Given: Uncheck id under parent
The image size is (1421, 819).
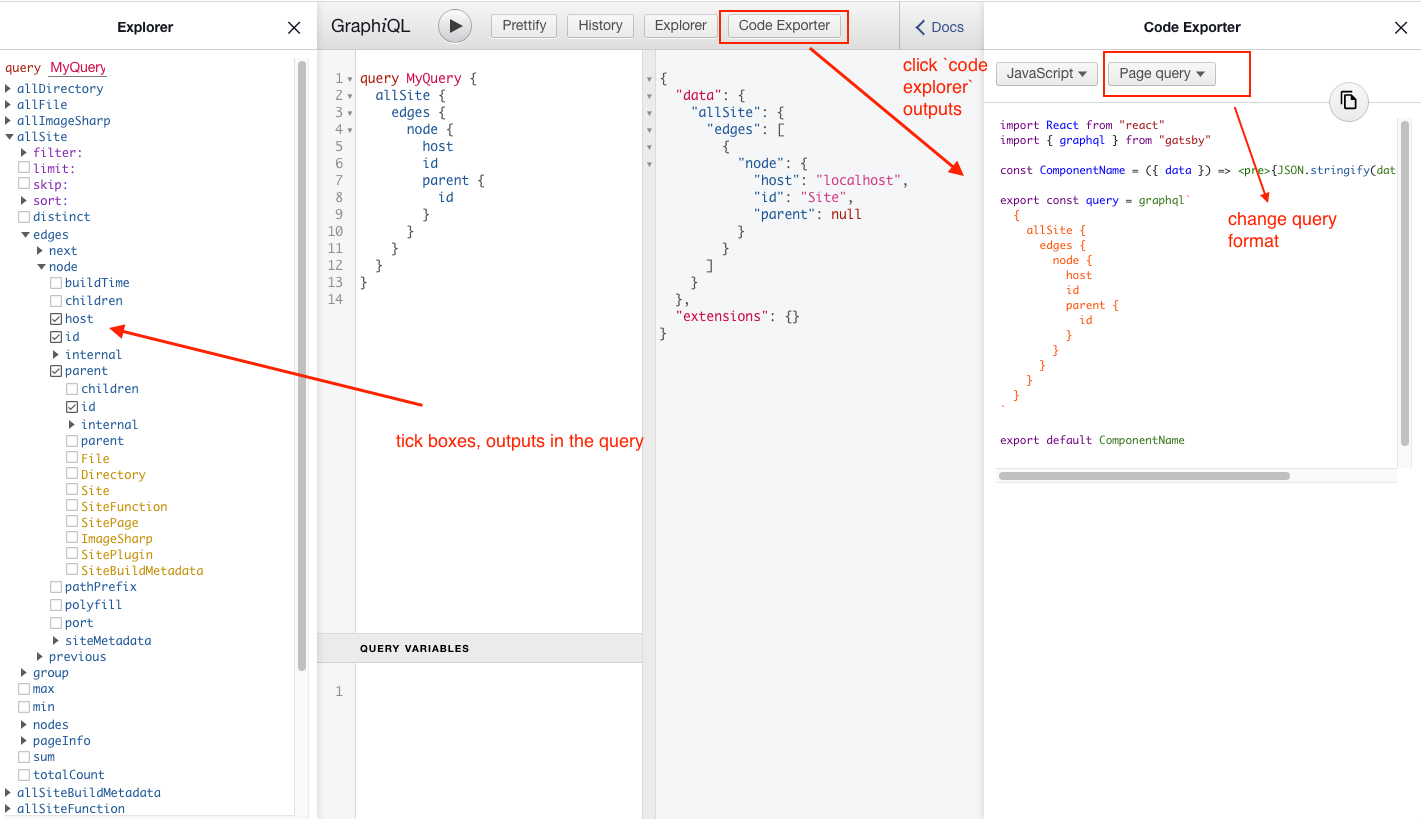Looking at the screenshot, I should (x=72, y=406).
